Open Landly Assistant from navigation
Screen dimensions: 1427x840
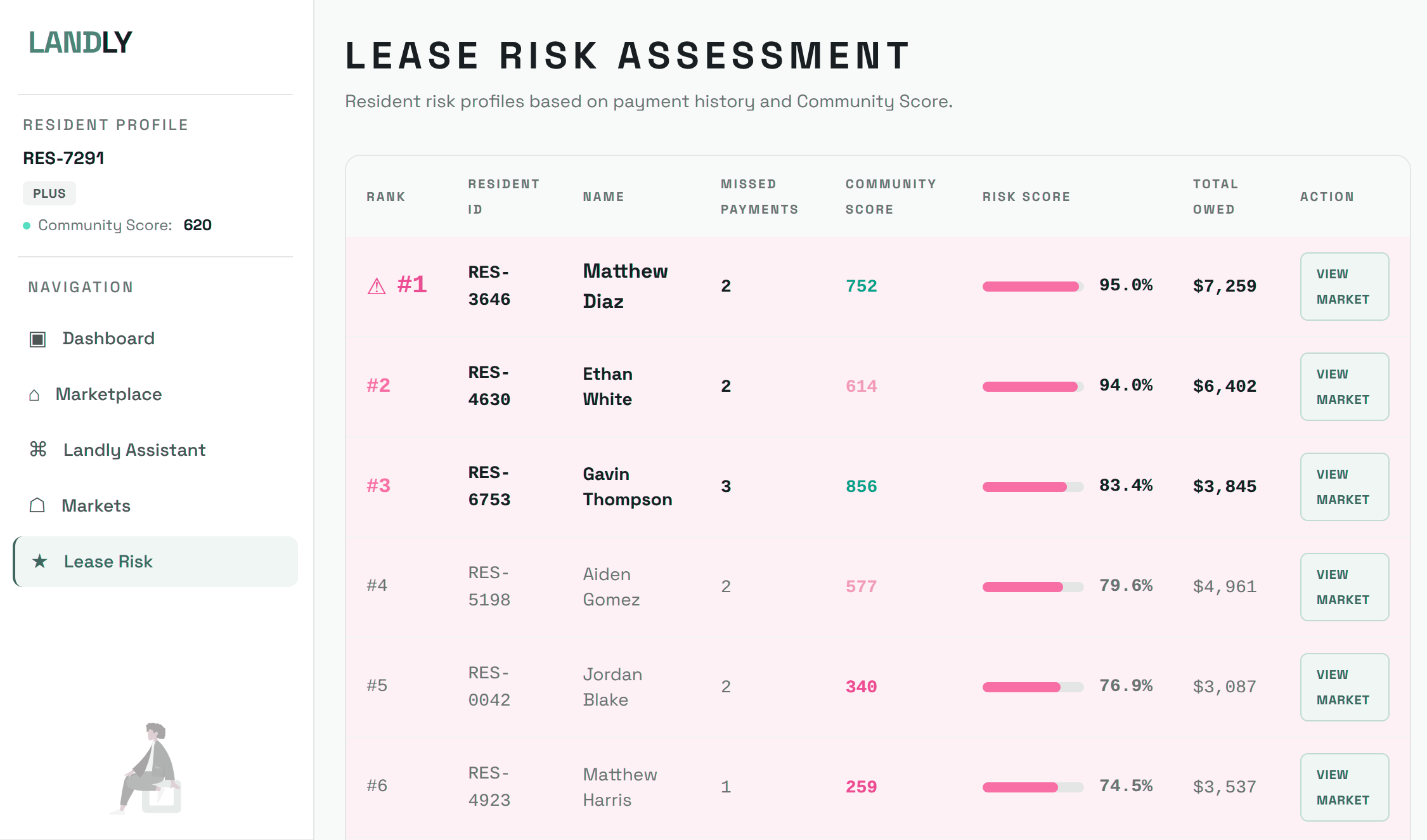(134, 450)
